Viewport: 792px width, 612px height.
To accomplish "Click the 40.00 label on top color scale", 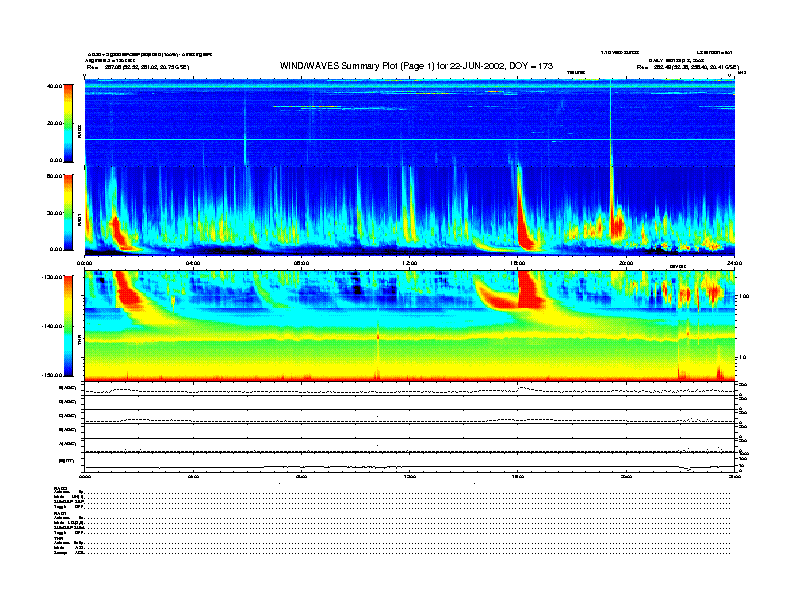I will pyautogui.click(x=54, y=86).
